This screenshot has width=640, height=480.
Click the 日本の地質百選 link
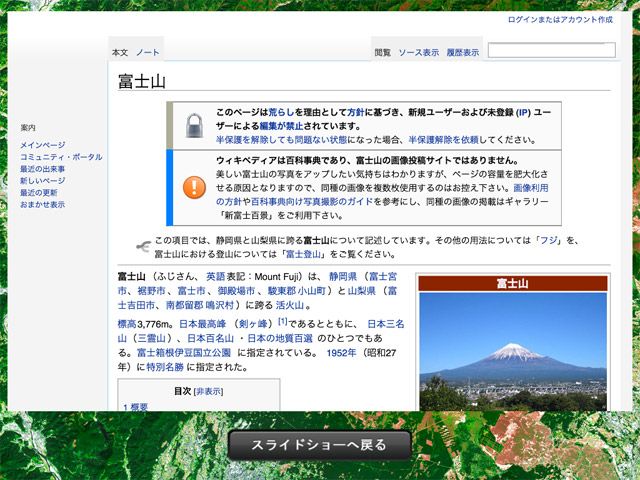[280, 338]
